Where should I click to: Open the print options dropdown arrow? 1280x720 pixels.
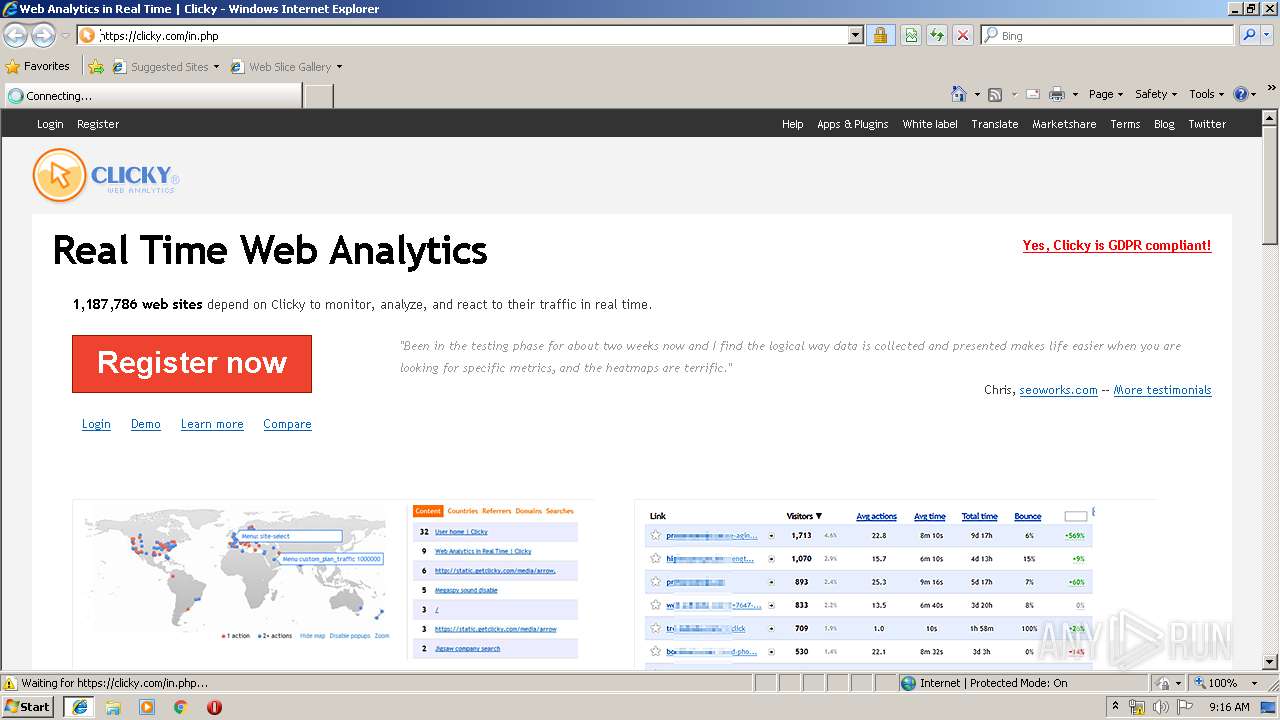1075,94
